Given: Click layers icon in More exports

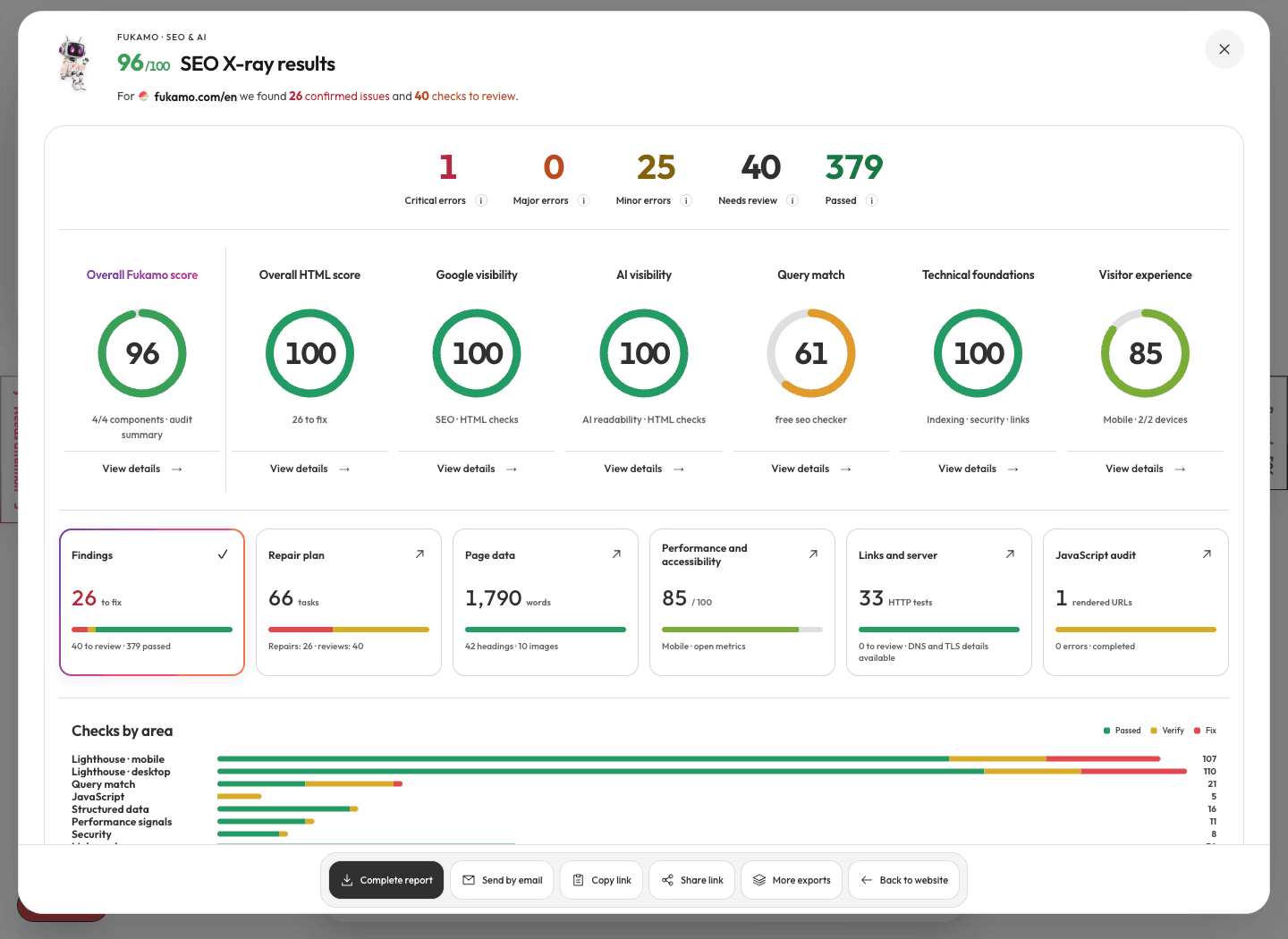Looking at the screenshot, I should tap(759, 880).
